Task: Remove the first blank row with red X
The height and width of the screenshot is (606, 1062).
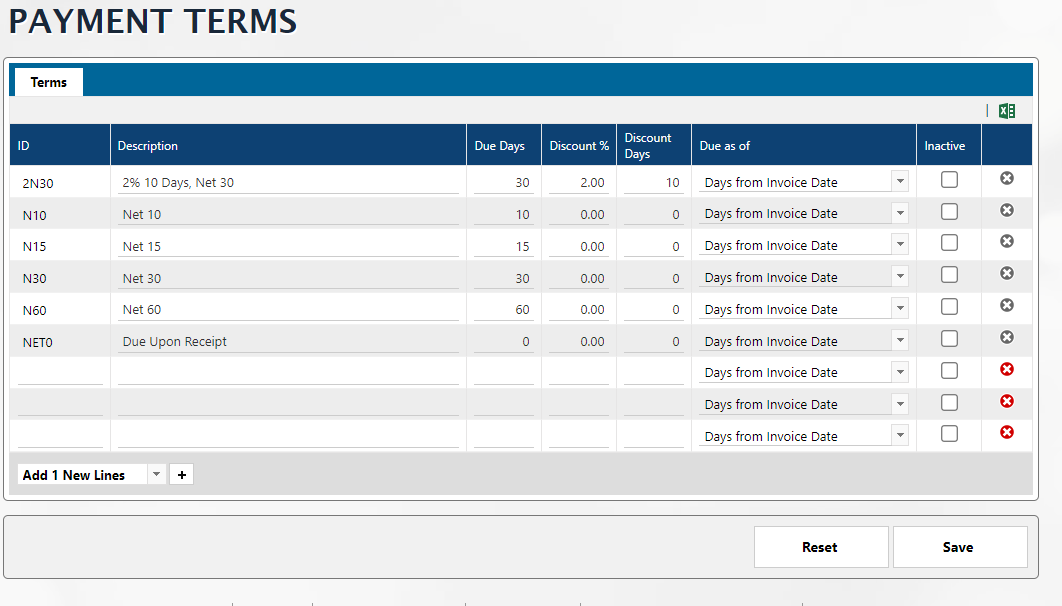Action: [x=1007, y=369]
